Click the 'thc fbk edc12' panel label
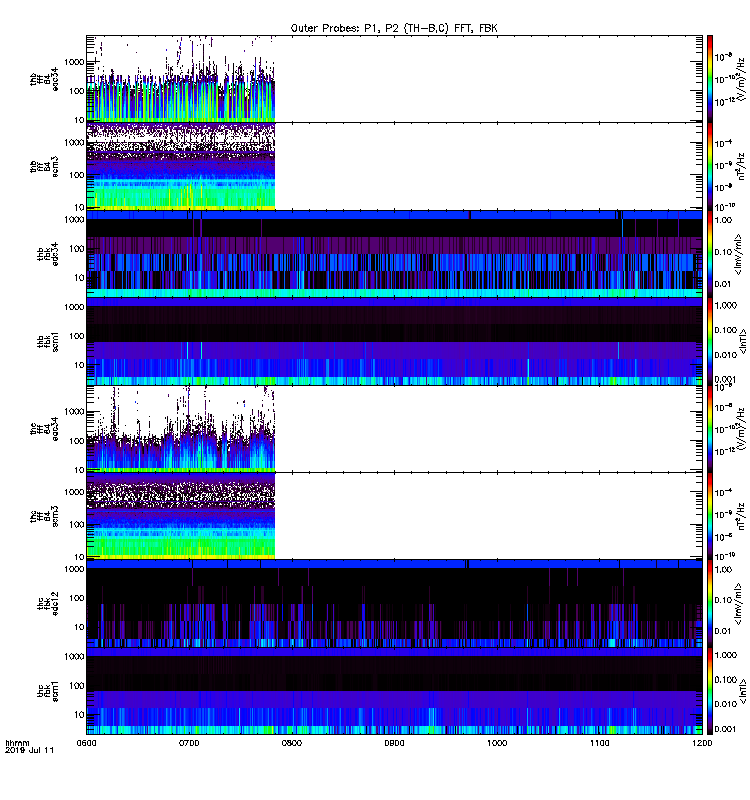 coord(48,604)
